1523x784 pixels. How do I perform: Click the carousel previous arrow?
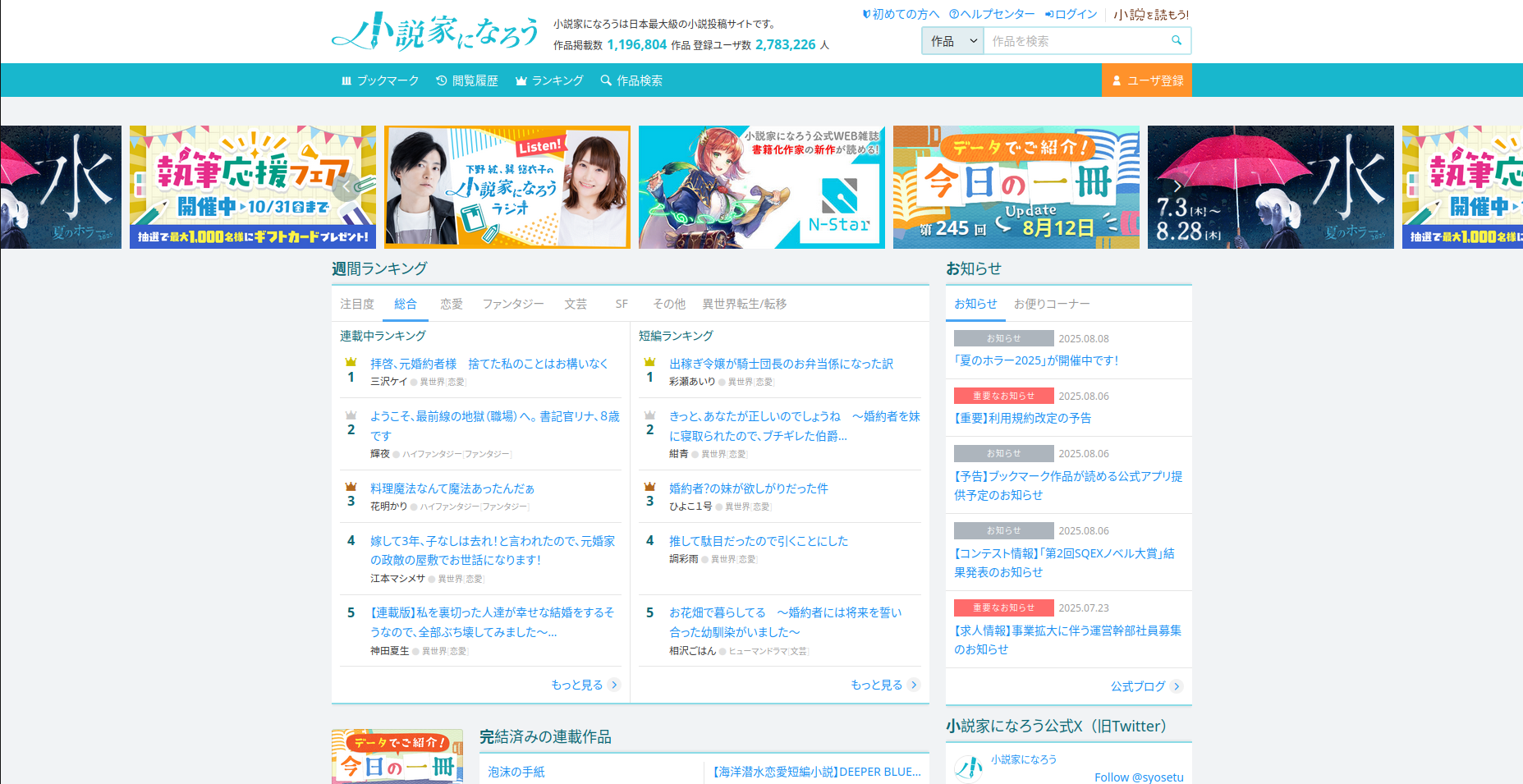click(346, 187)
